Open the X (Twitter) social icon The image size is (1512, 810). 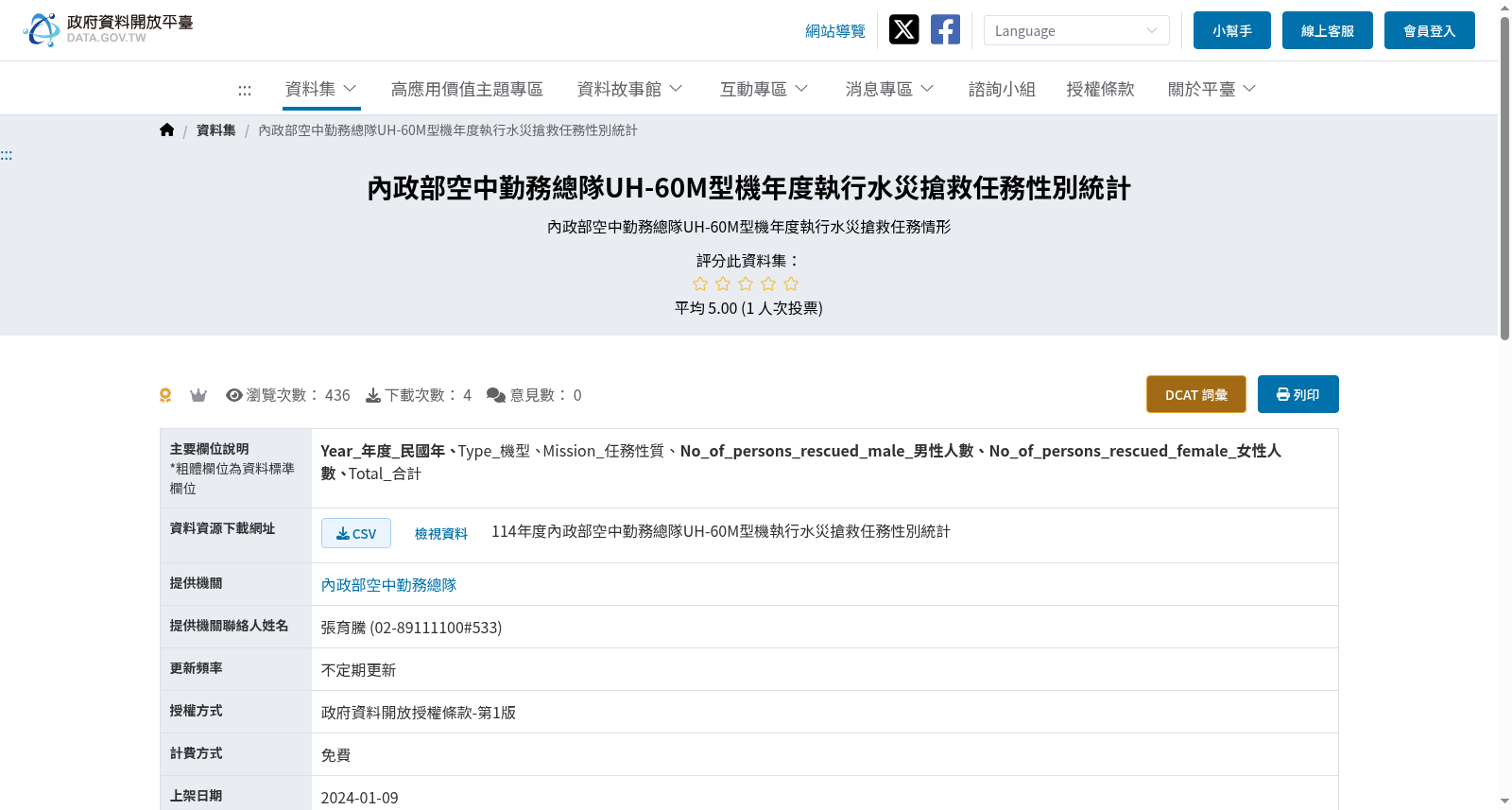903,29
